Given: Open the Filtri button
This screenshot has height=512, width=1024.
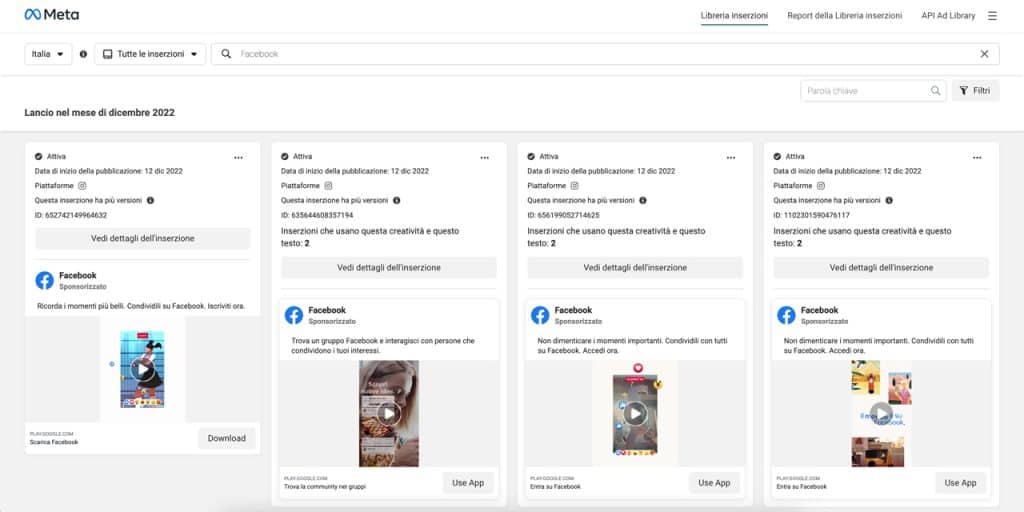Looking at the screenshot, I should 976,91.
